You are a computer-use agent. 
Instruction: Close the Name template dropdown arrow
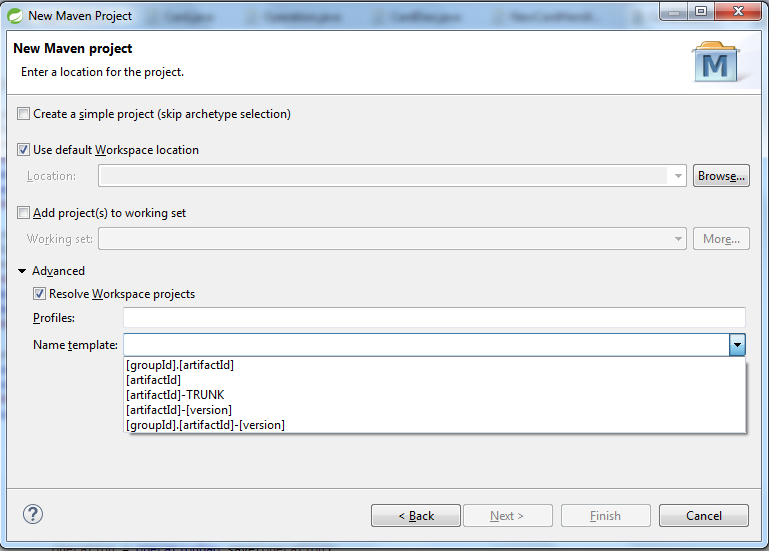pyautogui.click(x=737, y=345)
